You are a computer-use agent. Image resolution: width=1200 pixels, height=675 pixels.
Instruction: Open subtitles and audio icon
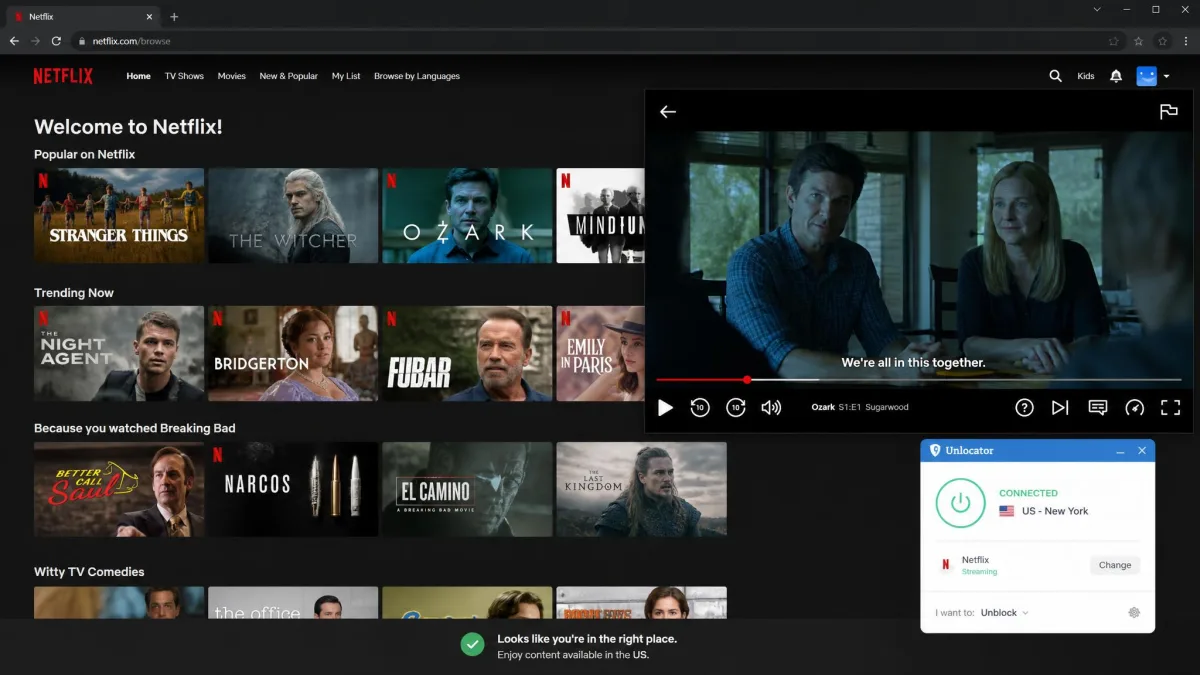click(x=1098, y=407)
